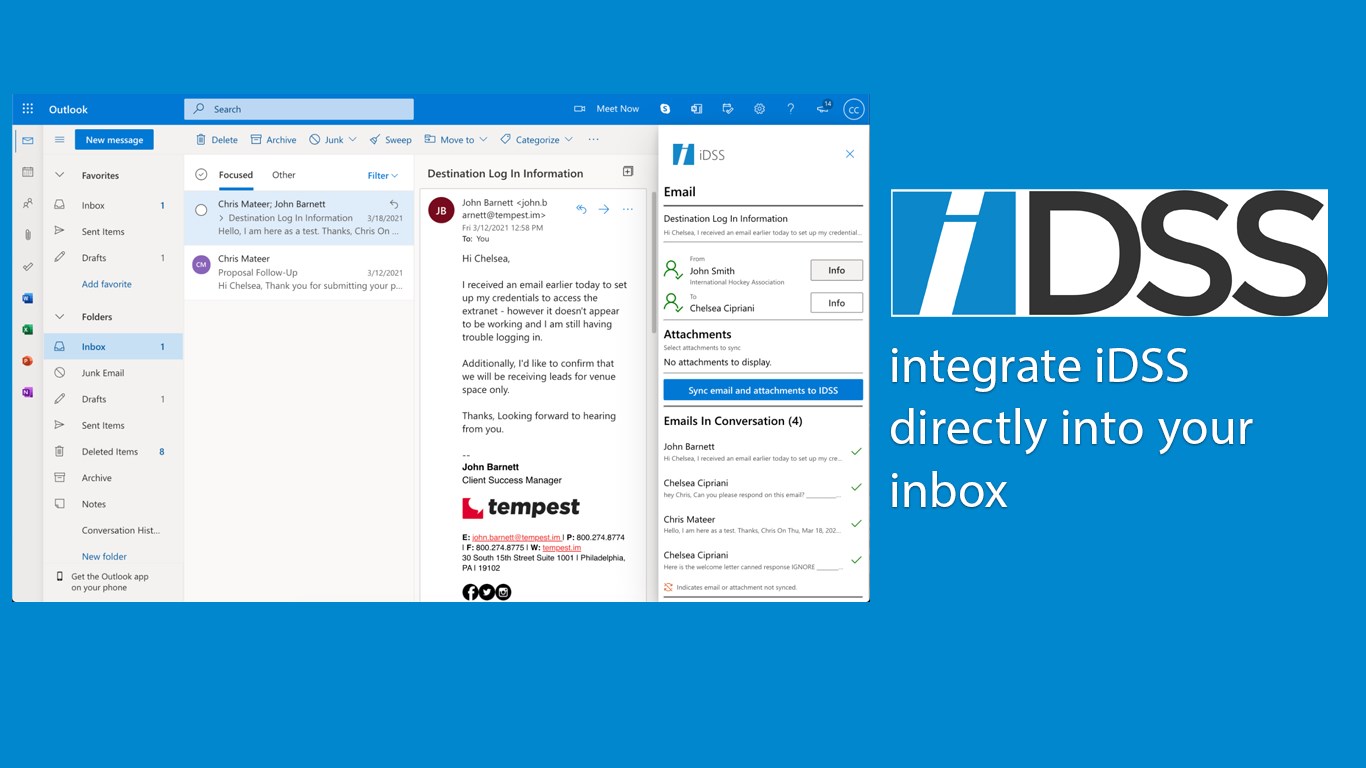The width and height of the screenshot is (1366, 768).
Task: Toggle the hamburger navigation pane button
Action: point(60,140)
